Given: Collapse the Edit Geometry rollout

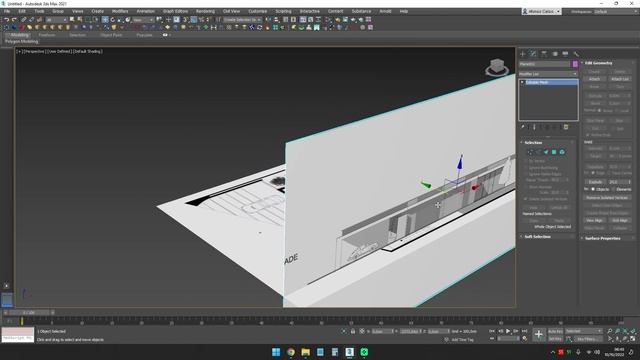Looking at the screenshot, I should (598, 63).
